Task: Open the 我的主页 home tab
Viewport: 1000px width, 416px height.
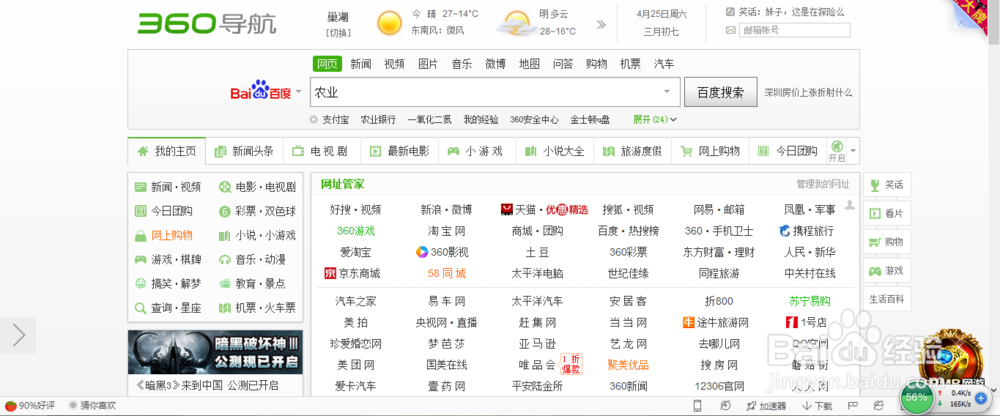Action: click(166, 151)
